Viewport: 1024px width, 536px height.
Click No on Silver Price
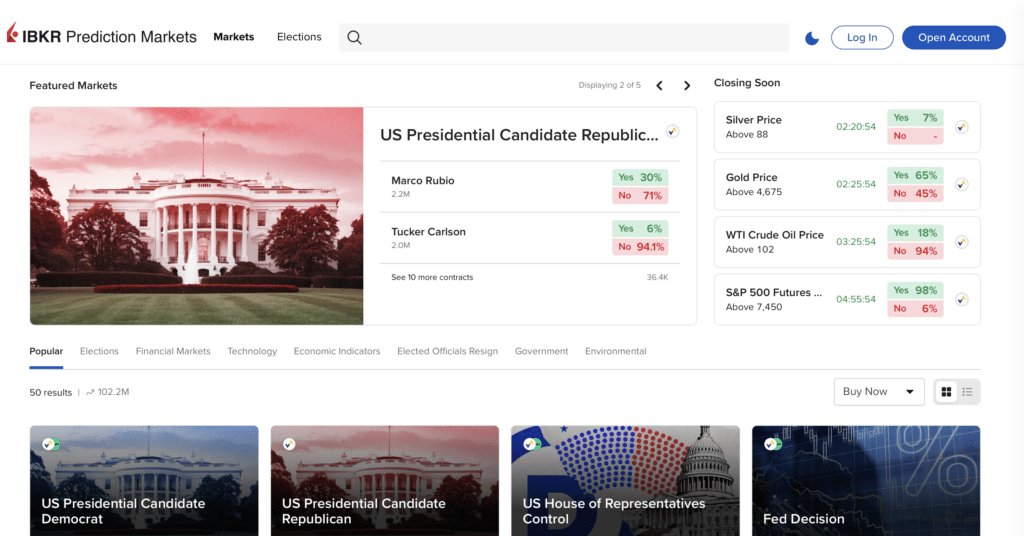(915, 136)
